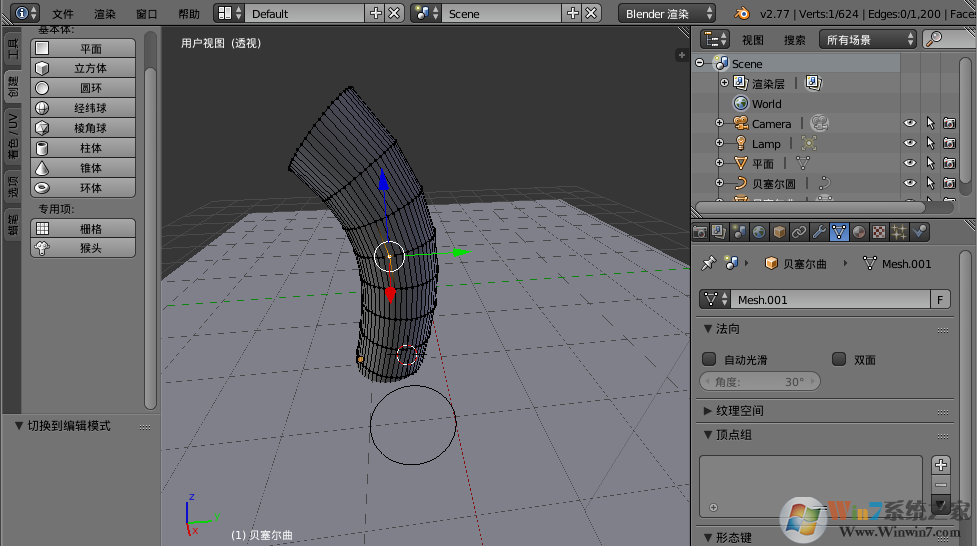Toggle Camera visibility eye in outliner

click(x=910, y=124)
